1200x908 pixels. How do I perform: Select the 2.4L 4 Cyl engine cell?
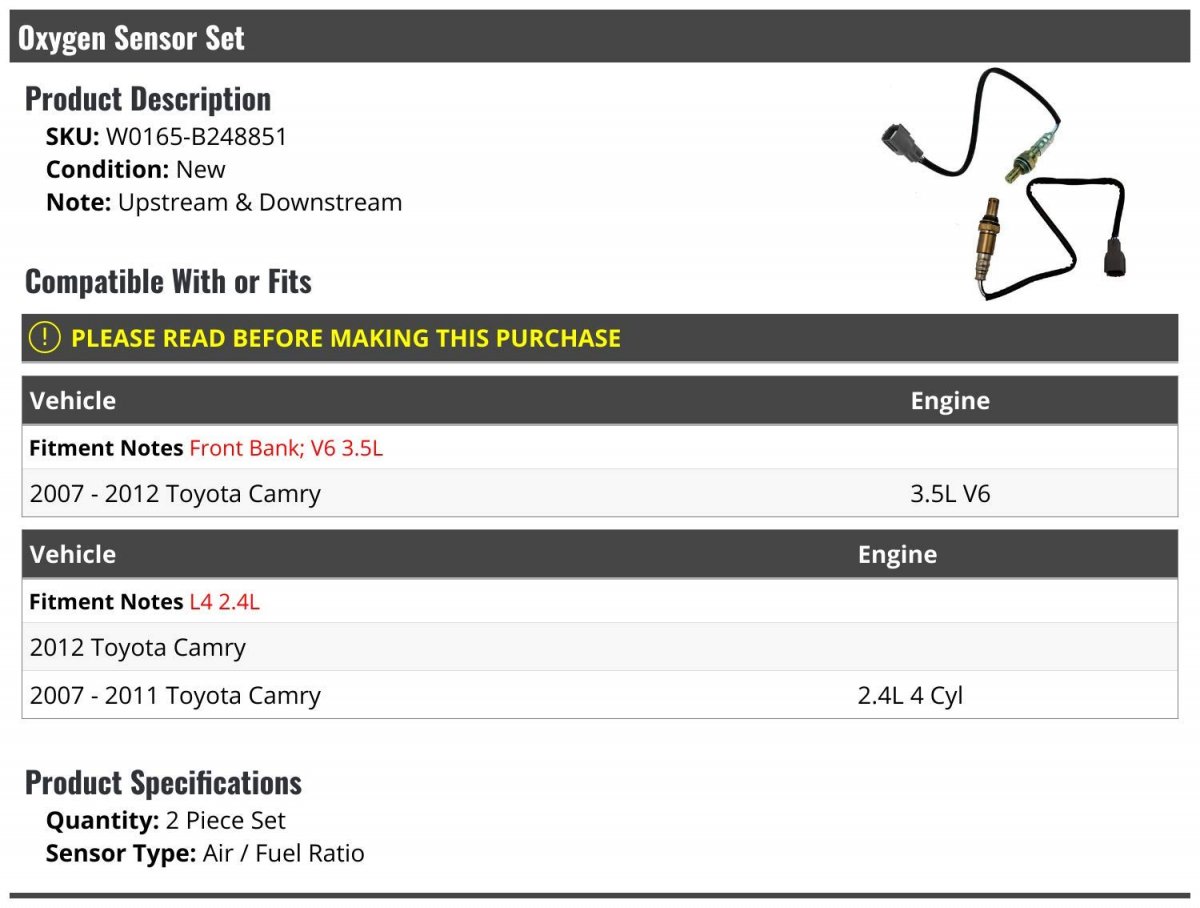(910, 695)
